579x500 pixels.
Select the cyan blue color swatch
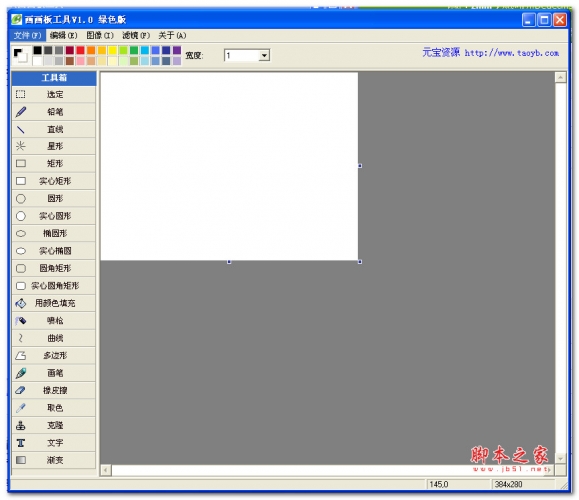tap(144, 50)
